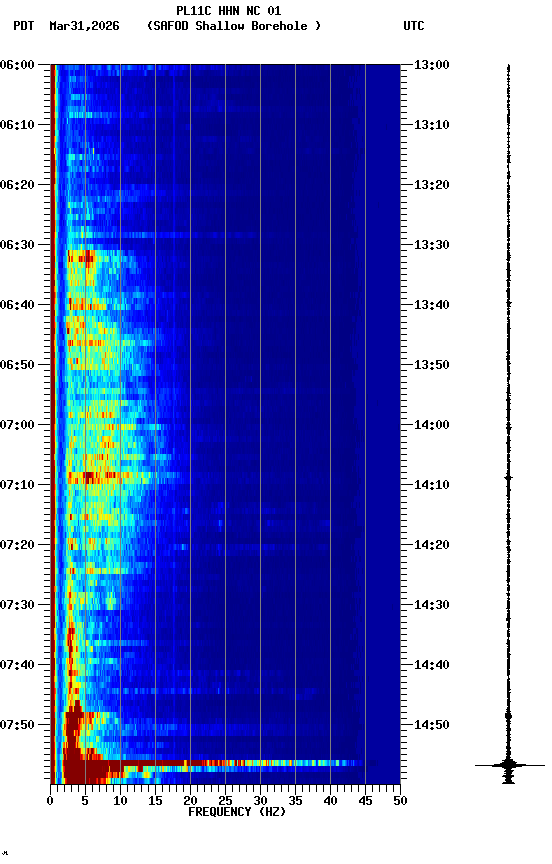Click the 14:20 UTC time label
The width and height of the screenshot is (552, 864).
pos(432,545)
